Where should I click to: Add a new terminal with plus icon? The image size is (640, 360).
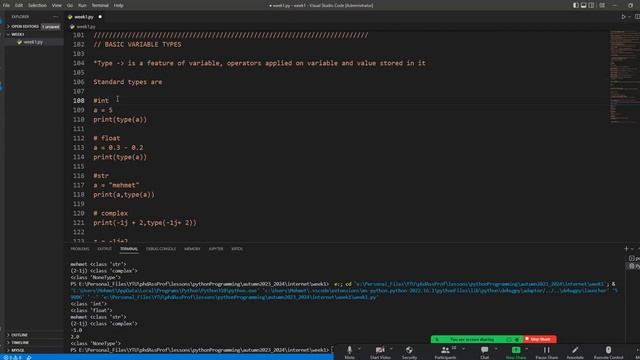point(626,249)
